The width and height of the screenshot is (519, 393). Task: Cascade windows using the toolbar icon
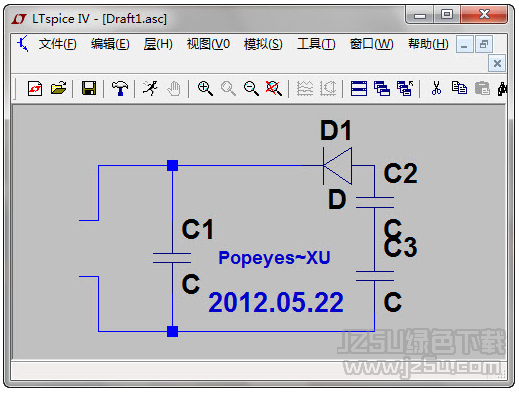point(382,89)
